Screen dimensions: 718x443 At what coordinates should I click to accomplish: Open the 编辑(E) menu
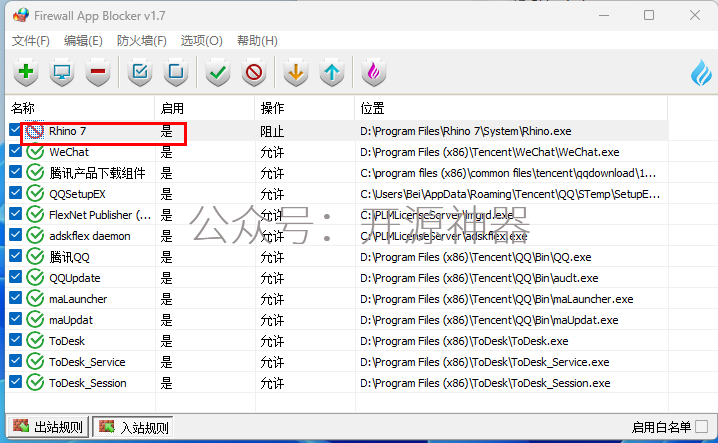(x=83, y=41)
